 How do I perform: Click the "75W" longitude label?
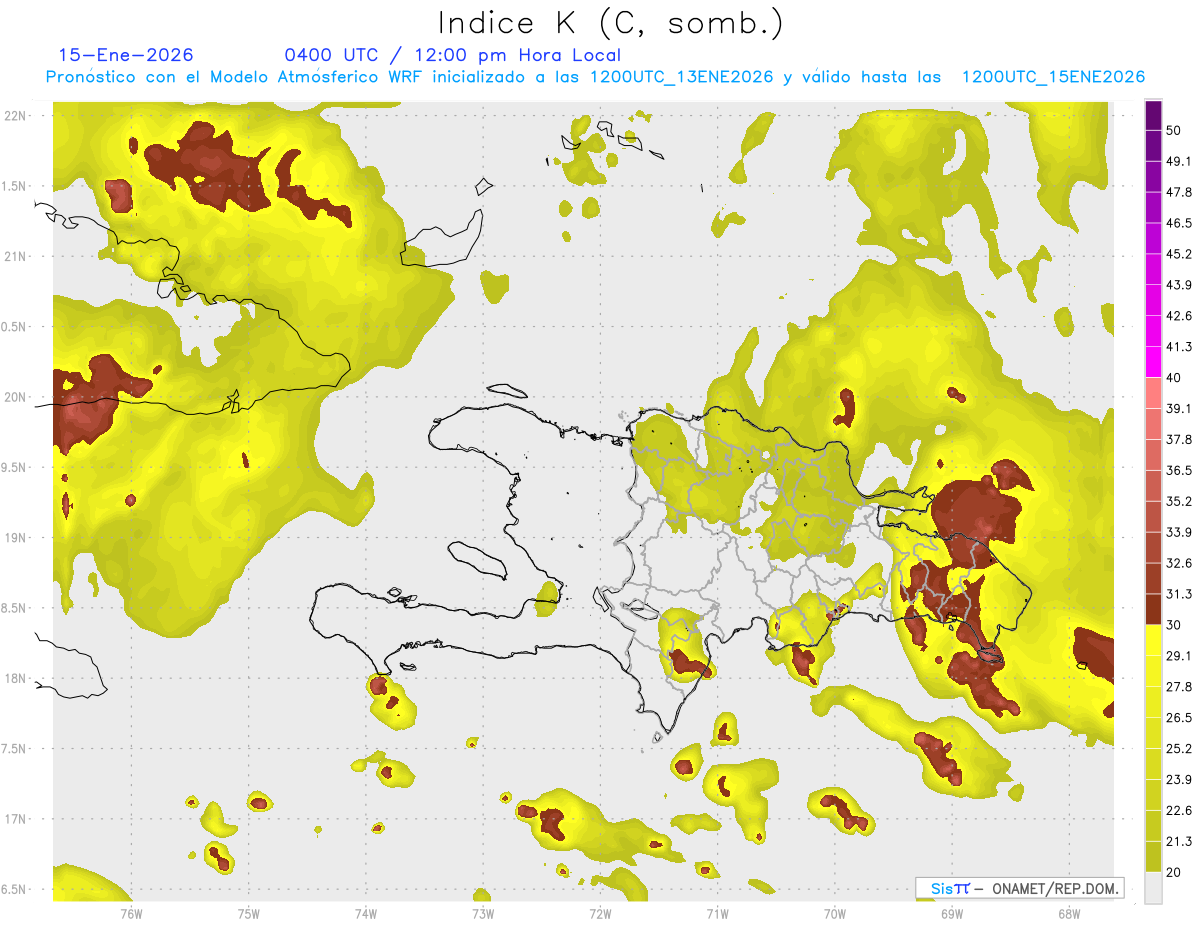tap(248, 913)
